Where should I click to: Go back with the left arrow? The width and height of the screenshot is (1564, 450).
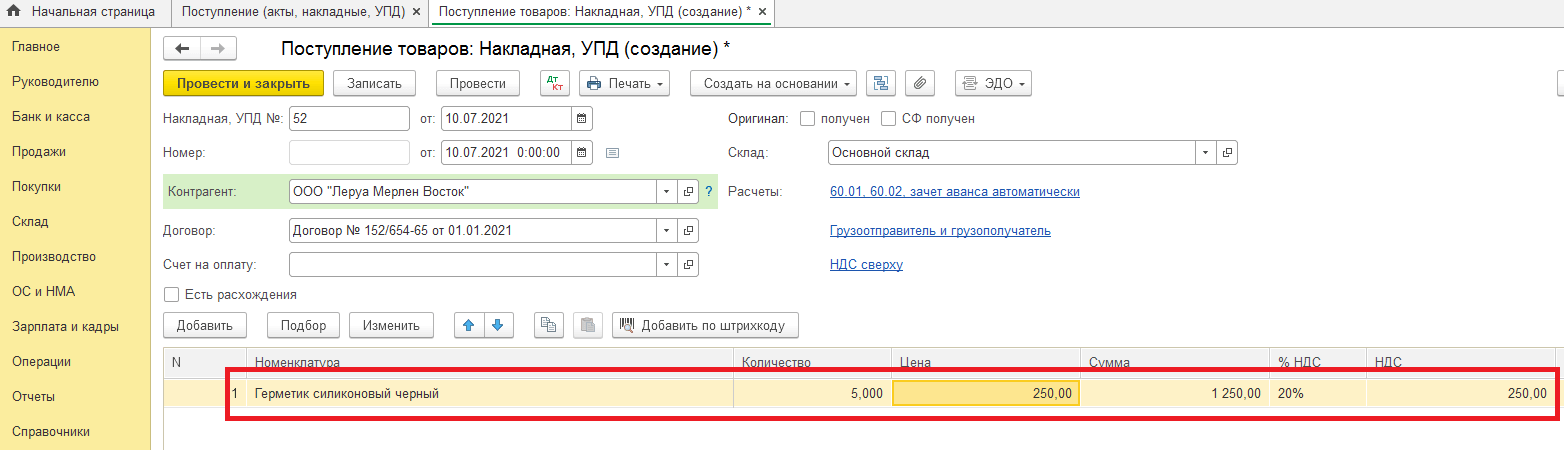click(x=183, y=49)
